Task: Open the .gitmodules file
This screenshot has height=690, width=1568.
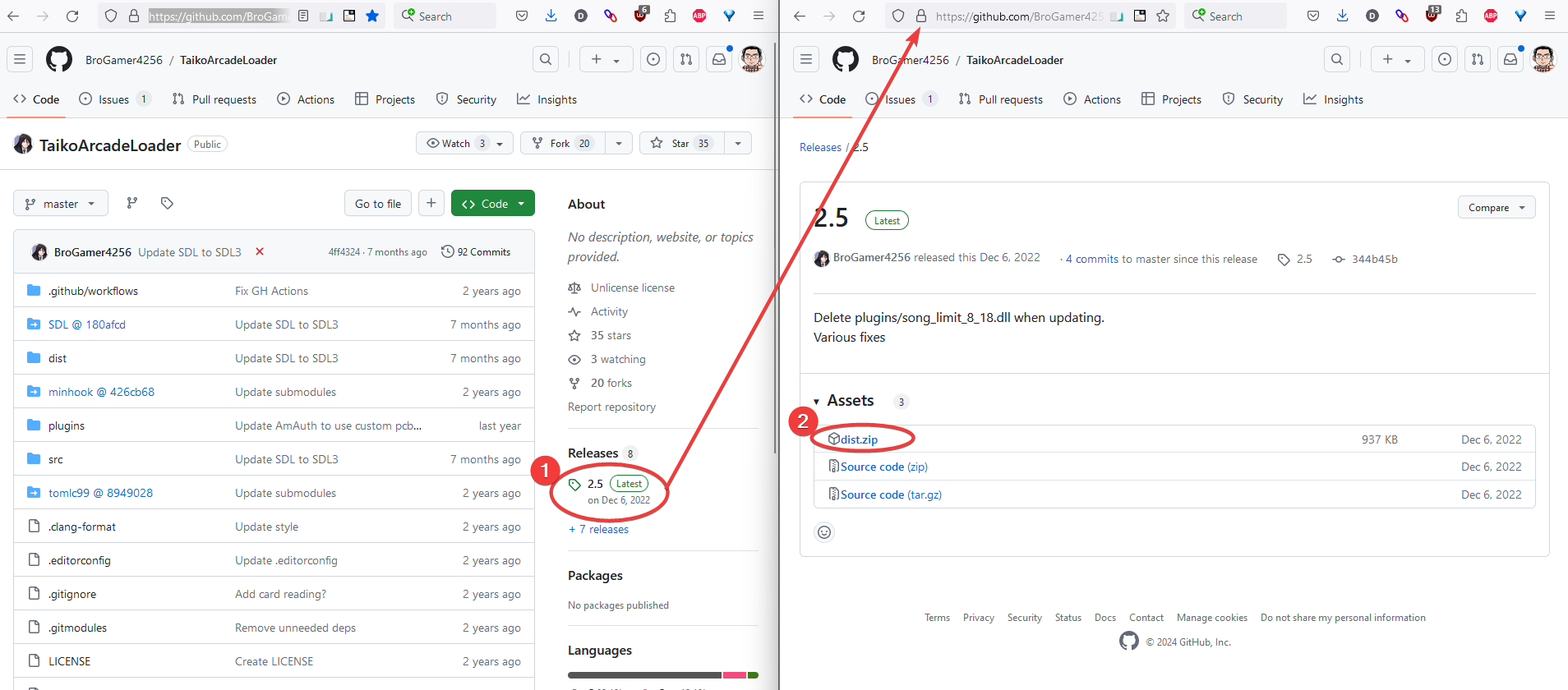Action: point(77,628)
